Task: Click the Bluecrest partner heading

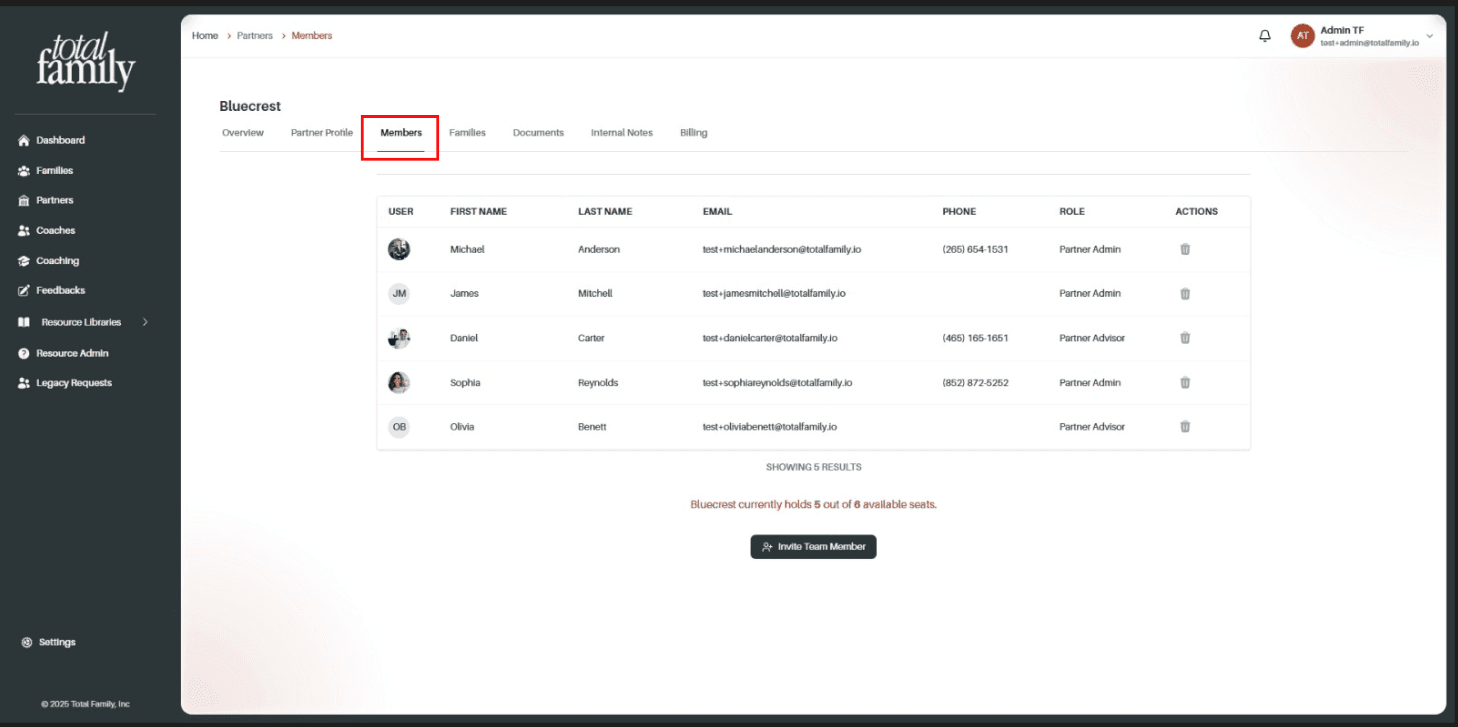Action: (250, 106)
